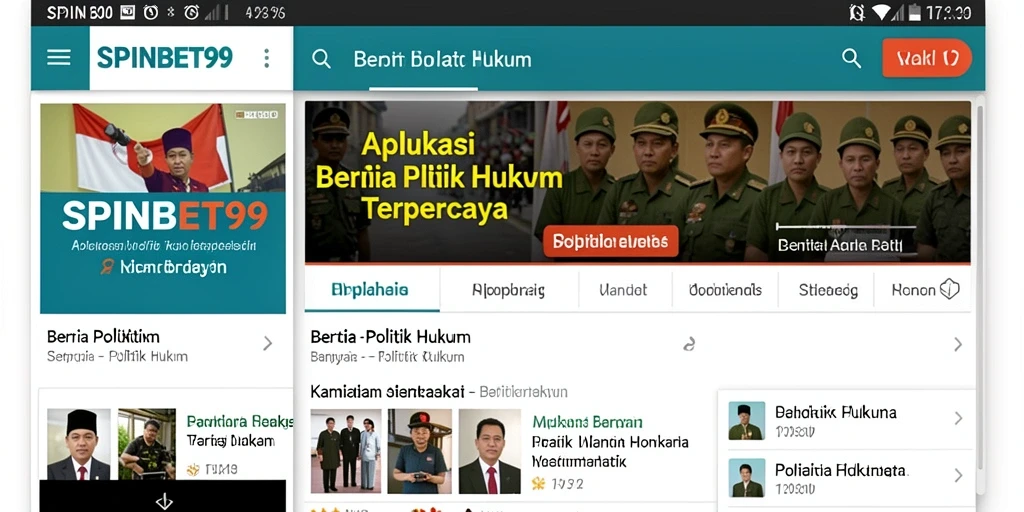This screenshot has width=1024, height=512.
Task: Open the green sidebar article headline
Action: tap(240, 421)
